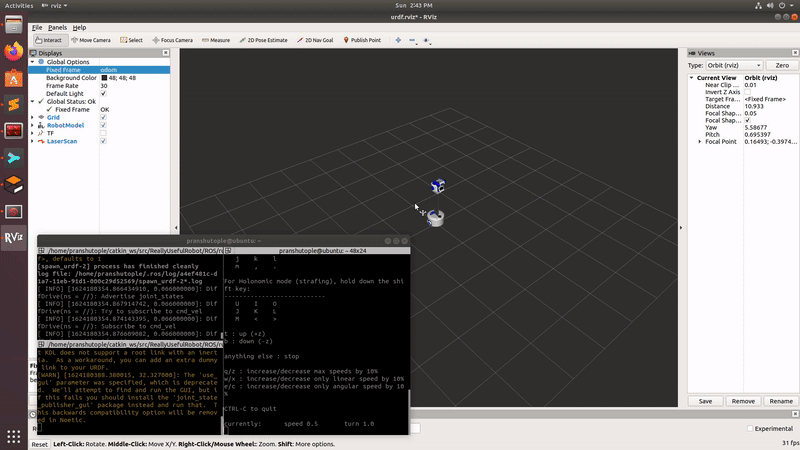
Task: Click the Background Color swatch
Action: pyautogui.click(x=104, y=78)
